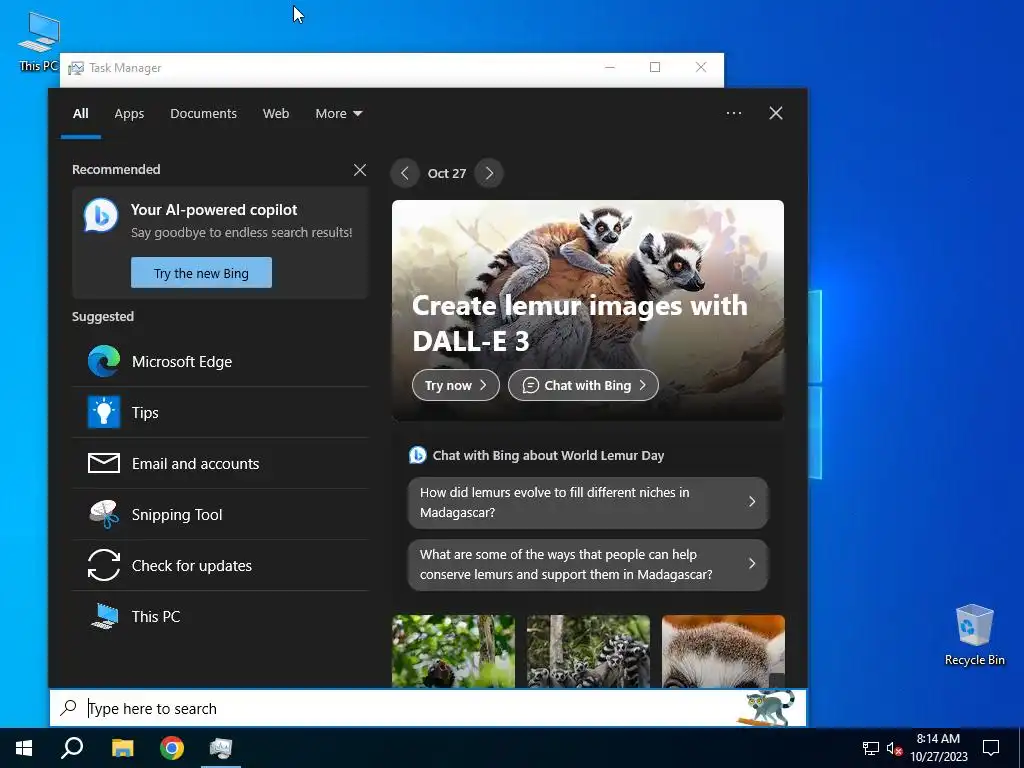Image resolution: width=1024 pixels, height=768 pixels.
Task: Open the lemur in tree thumbnail
Action: pos(453,650)
